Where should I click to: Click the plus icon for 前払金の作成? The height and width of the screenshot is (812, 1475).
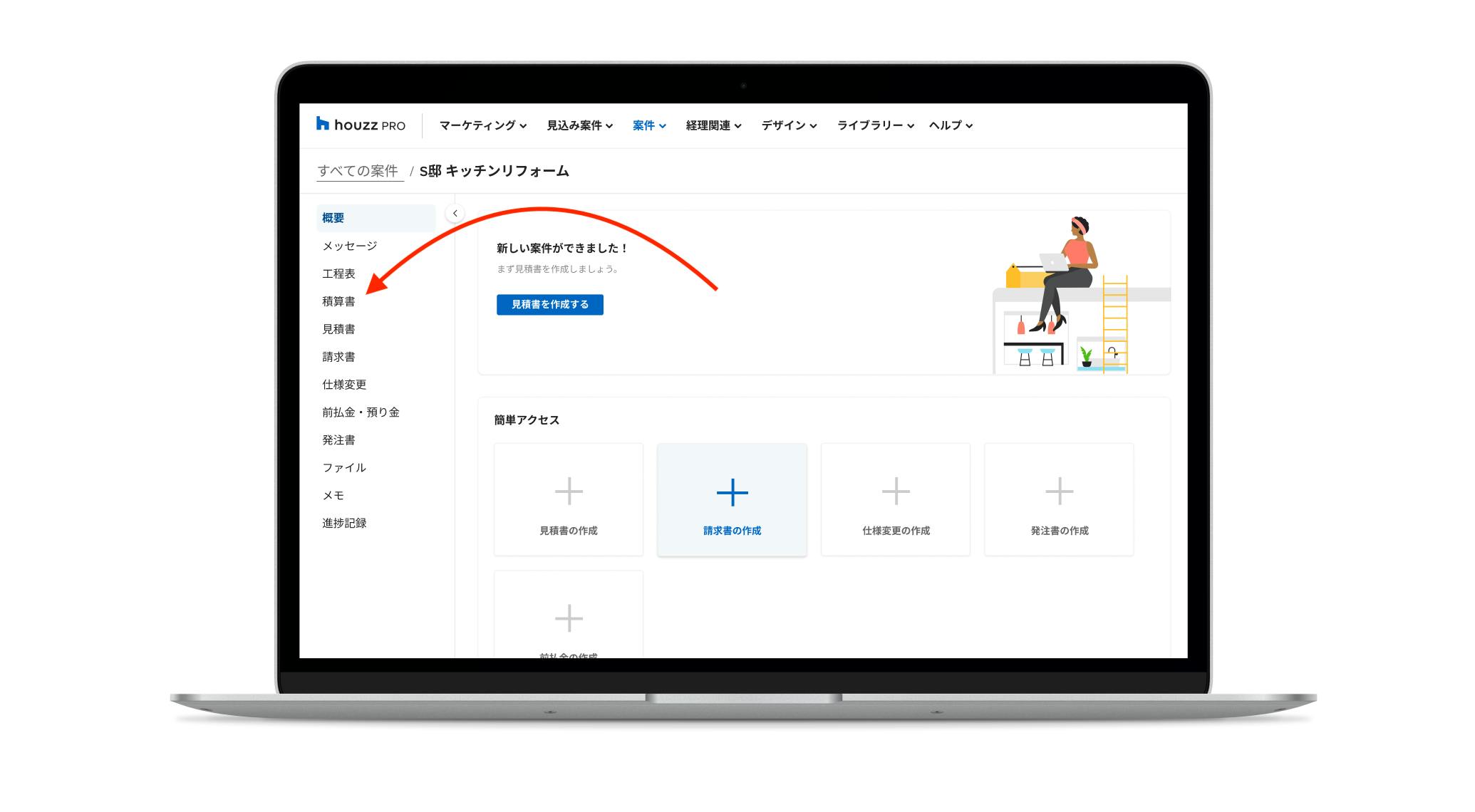tap(569, 618)
